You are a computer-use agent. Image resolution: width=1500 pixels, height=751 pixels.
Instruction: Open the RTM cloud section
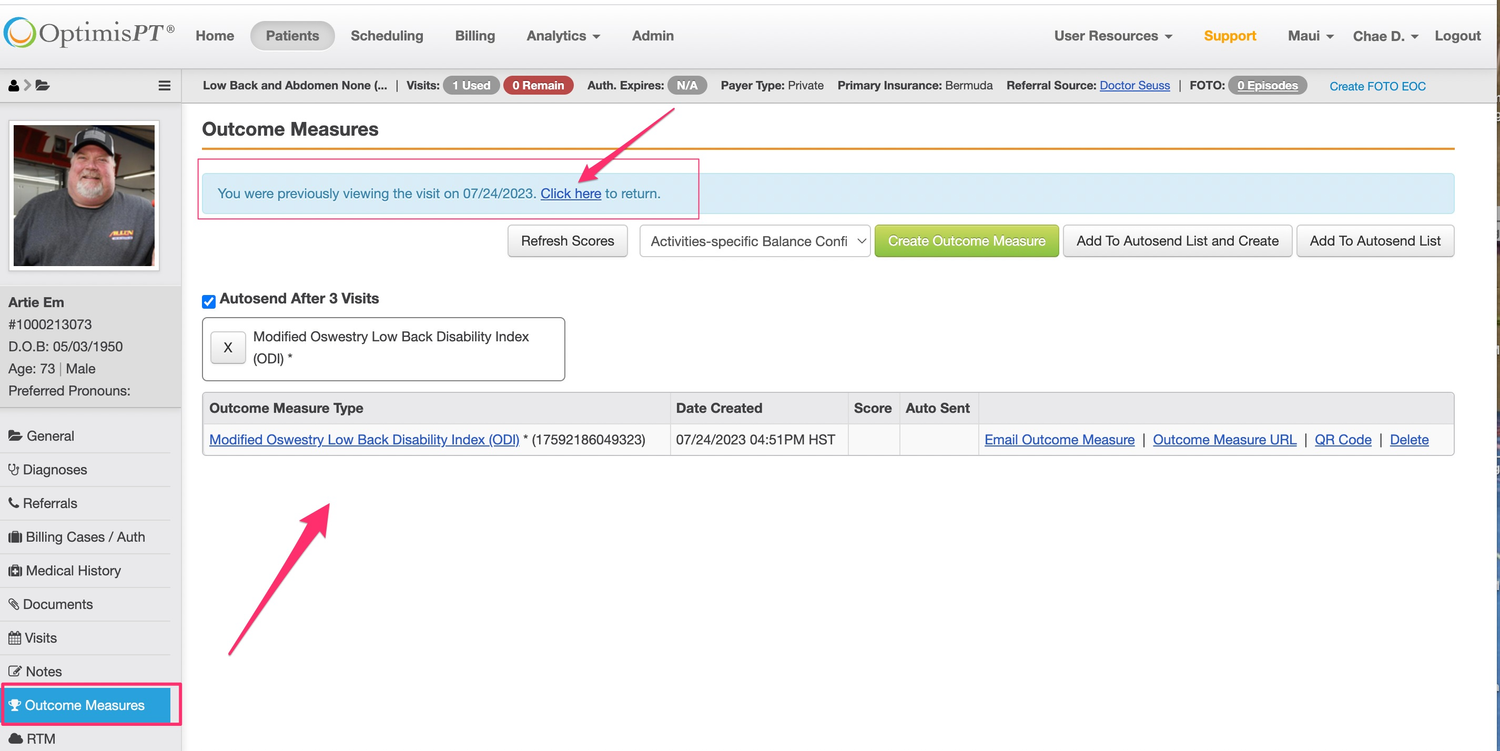(40, 739)
